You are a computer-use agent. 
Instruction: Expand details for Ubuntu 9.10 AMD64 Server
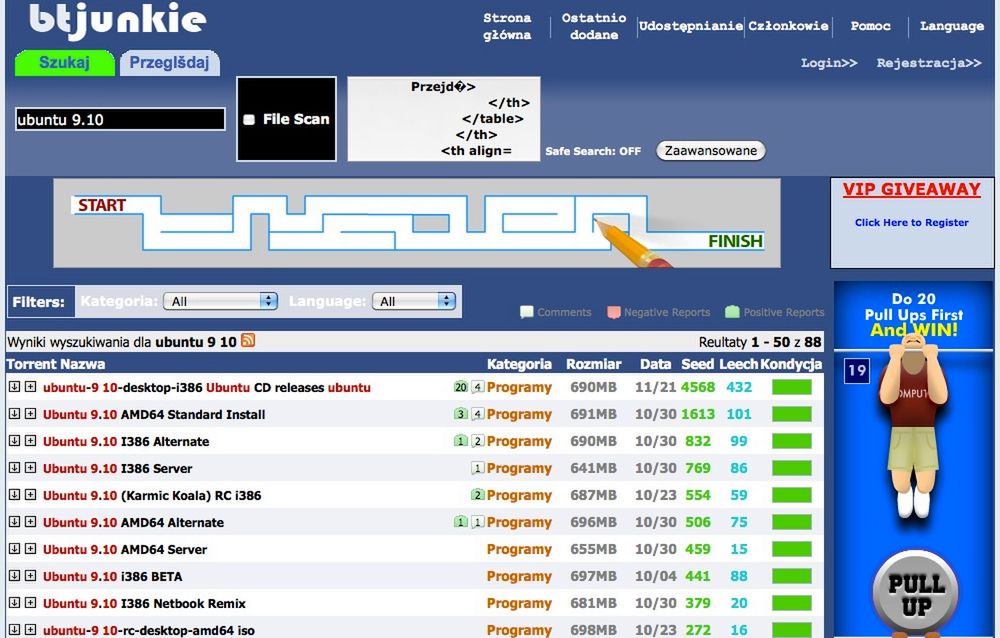pos(30,548)
